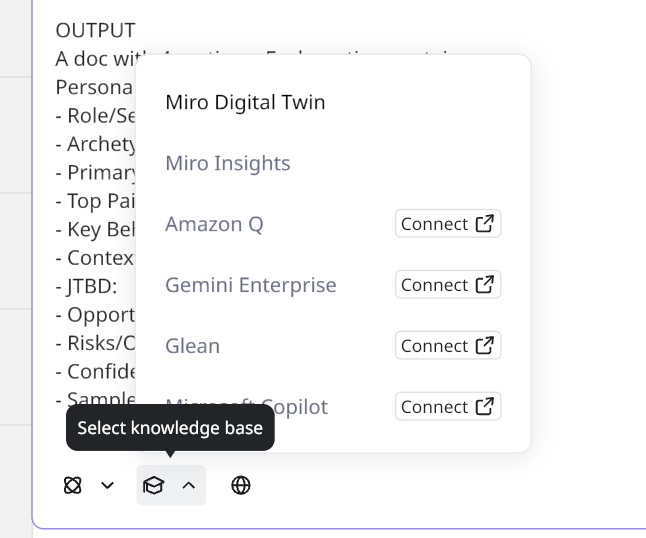Click external-link icon beside Gemini Enterprise

(485, 285)
